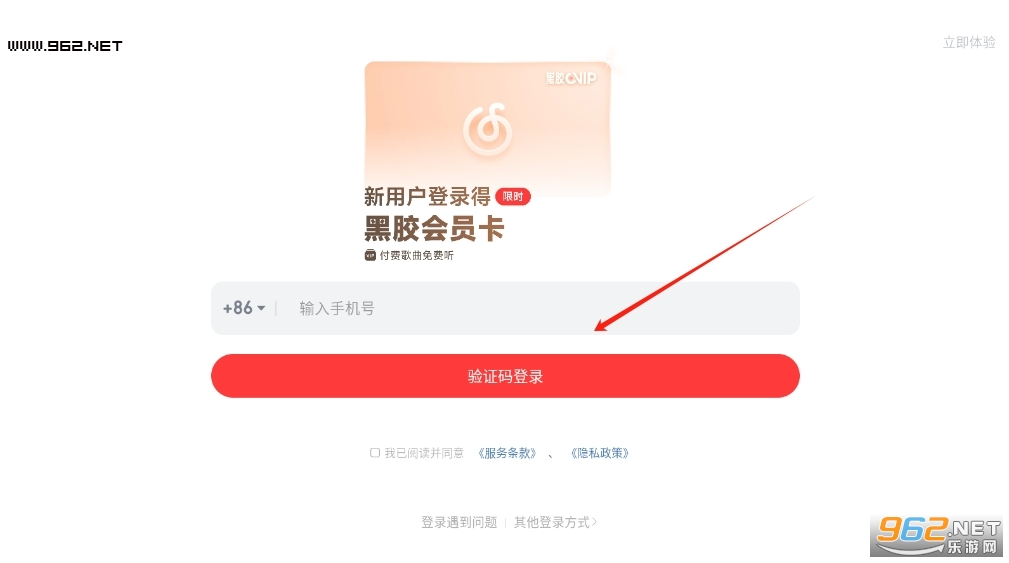Image resolution: width=1009 pixels, height=563 pixels.
Task: Open the +86 country code selector
Action: (244, 308)
